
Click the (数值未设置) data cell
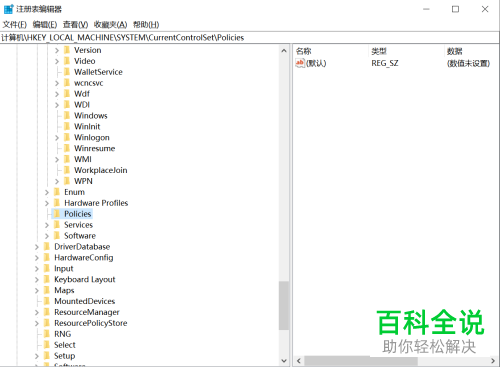468,63
